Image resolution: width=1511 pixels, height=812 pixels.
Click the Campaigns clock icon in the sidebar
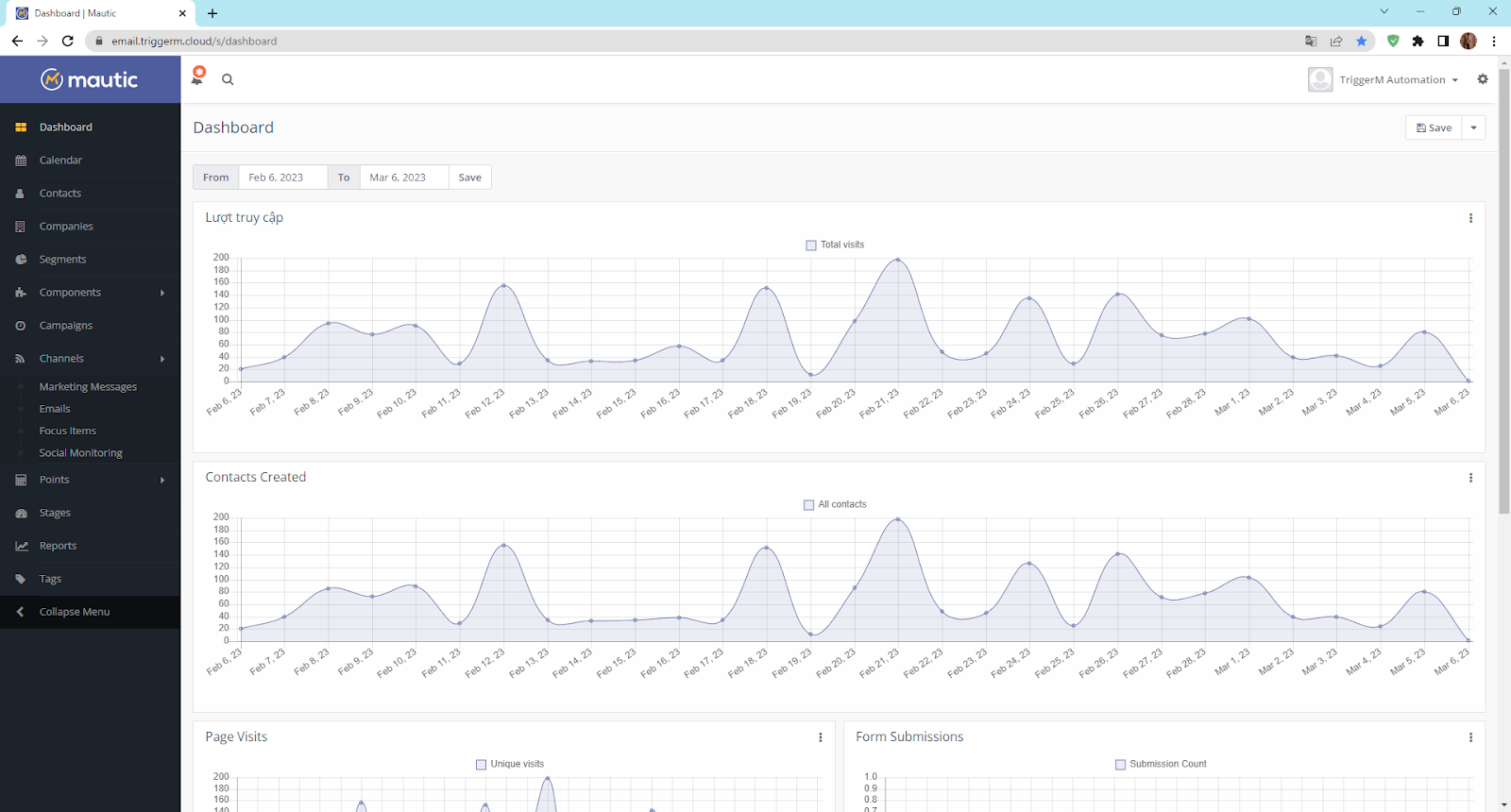coord(21,326)
